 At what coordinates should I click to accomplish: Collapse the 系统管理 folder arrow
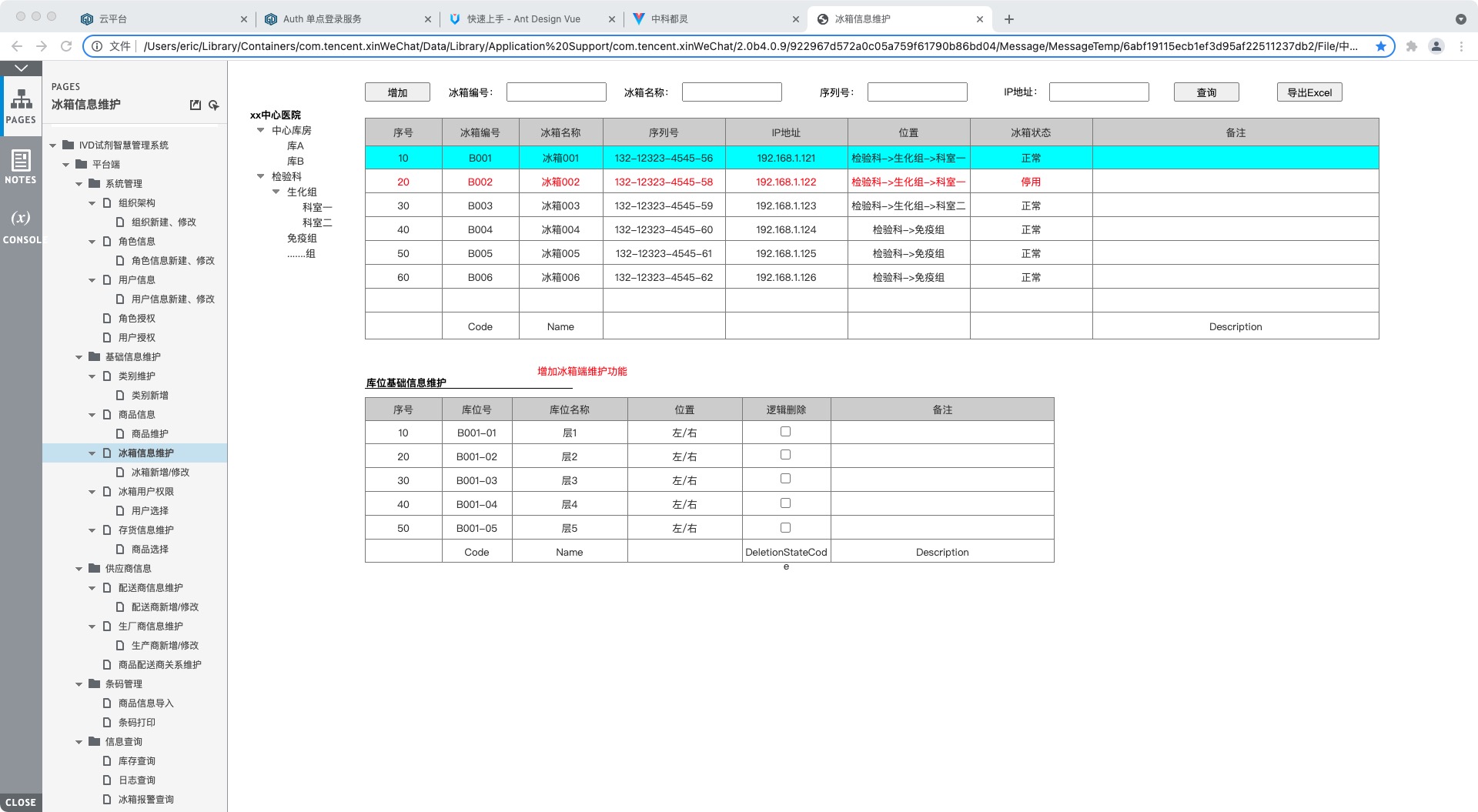coord(79,184)
